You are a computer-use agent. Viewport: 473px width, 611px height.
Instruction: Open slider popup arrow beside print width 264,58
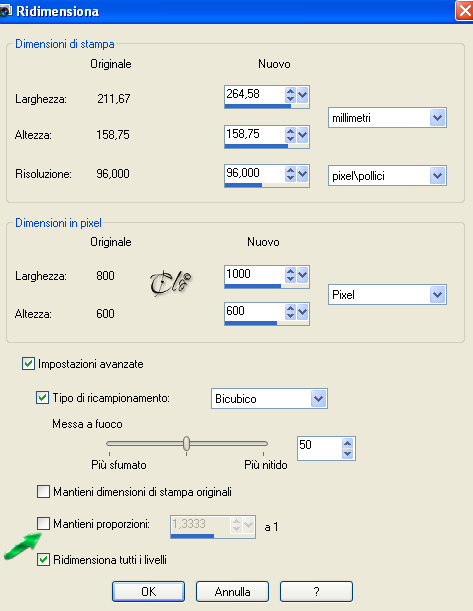click(x=303, y=95)
